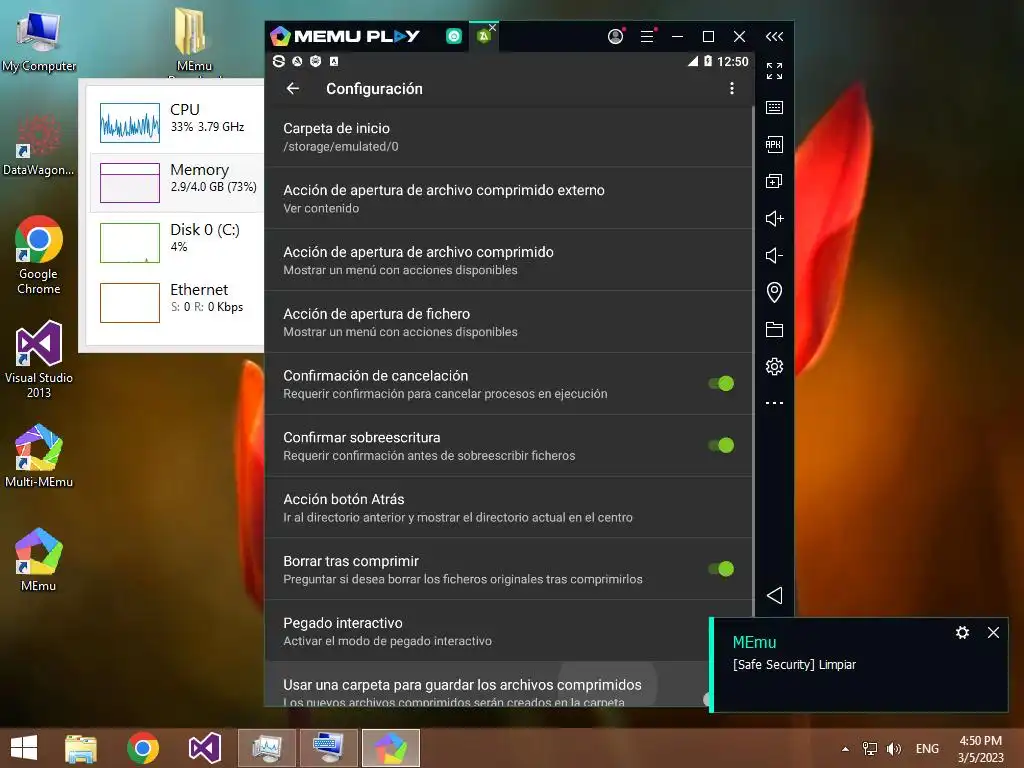
Task: Toggle fullscreen in the MEmu sidebar
Action: click(774, 71)
